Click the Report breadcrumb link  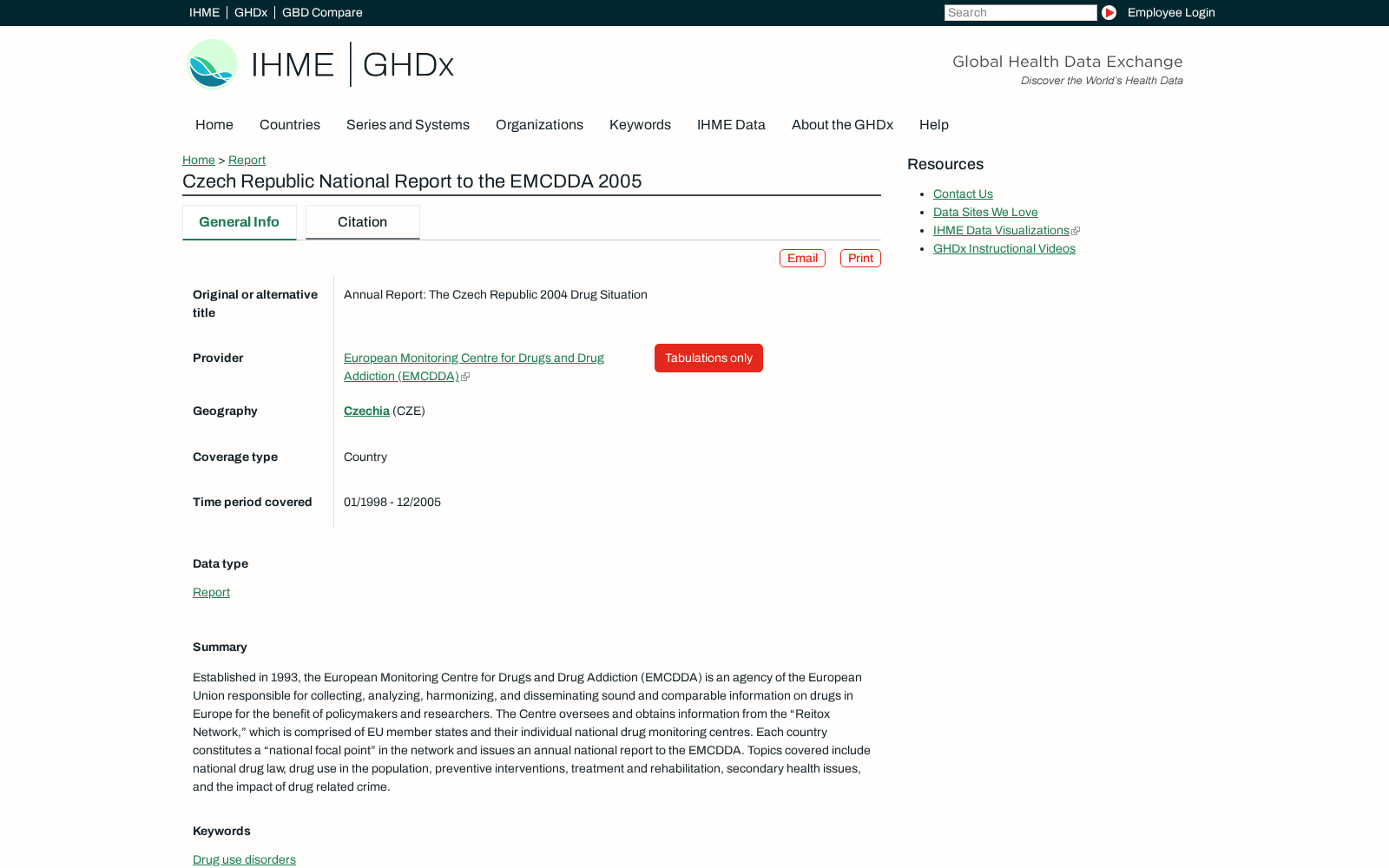coord(247,160)
